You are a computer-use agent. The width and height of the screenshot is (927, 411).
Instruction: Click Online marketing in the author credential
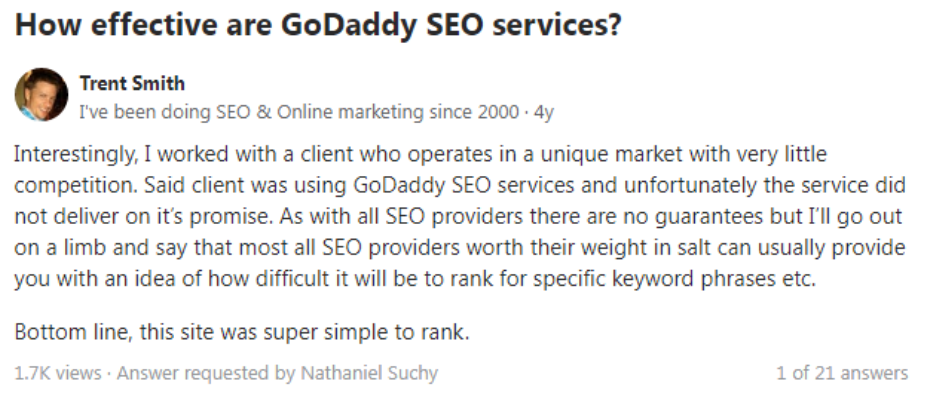point(350,112)
